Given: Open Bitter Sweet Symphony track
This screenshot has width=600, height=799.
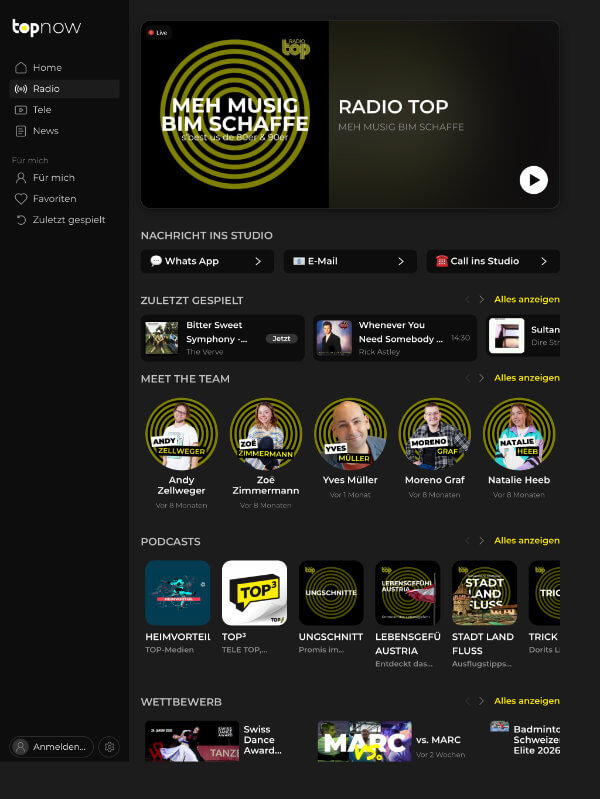Looking at the screenshot, I should point(222,337).
